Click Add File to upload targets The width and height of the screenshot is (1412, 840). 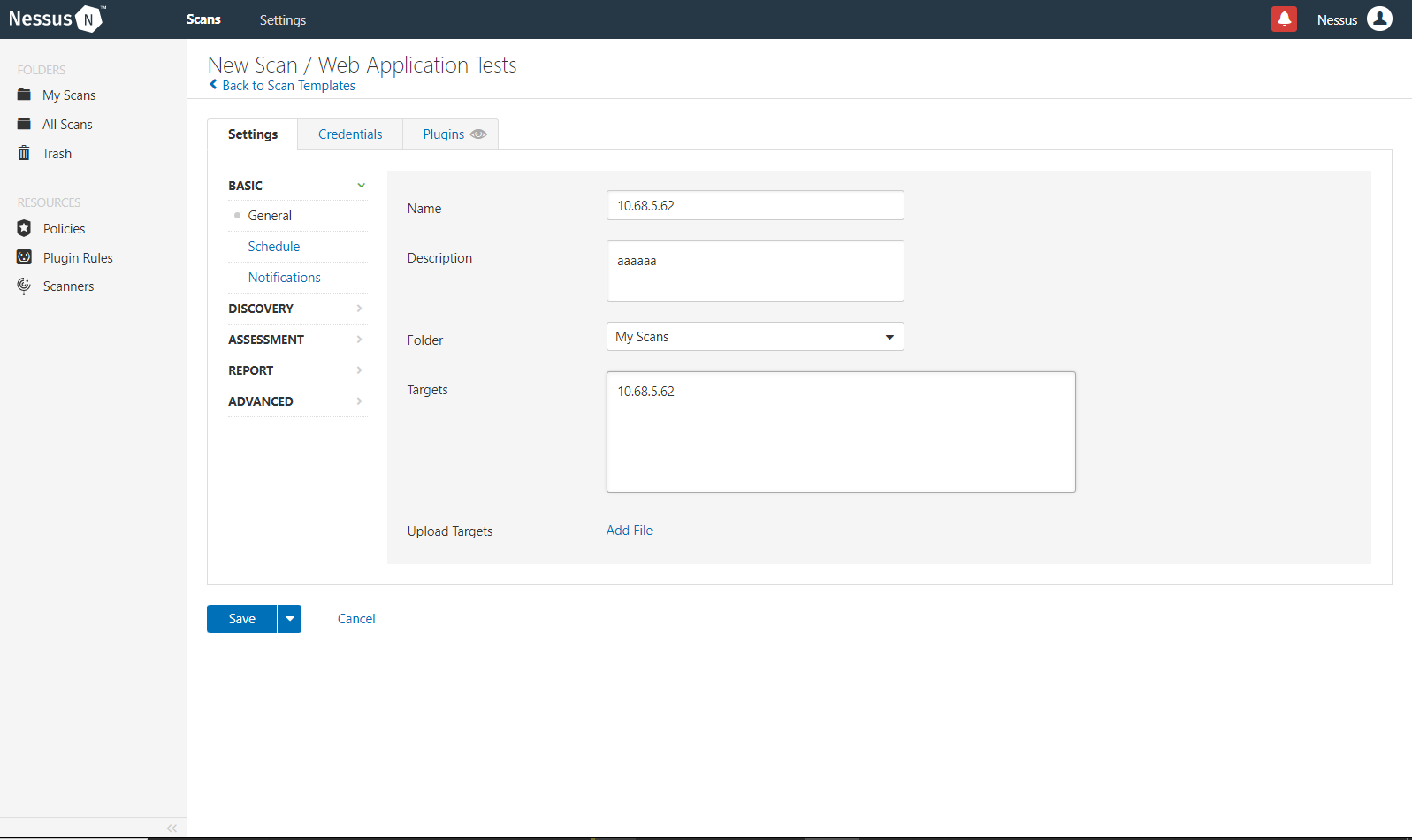pyautogui.click(x=630, y=531)
